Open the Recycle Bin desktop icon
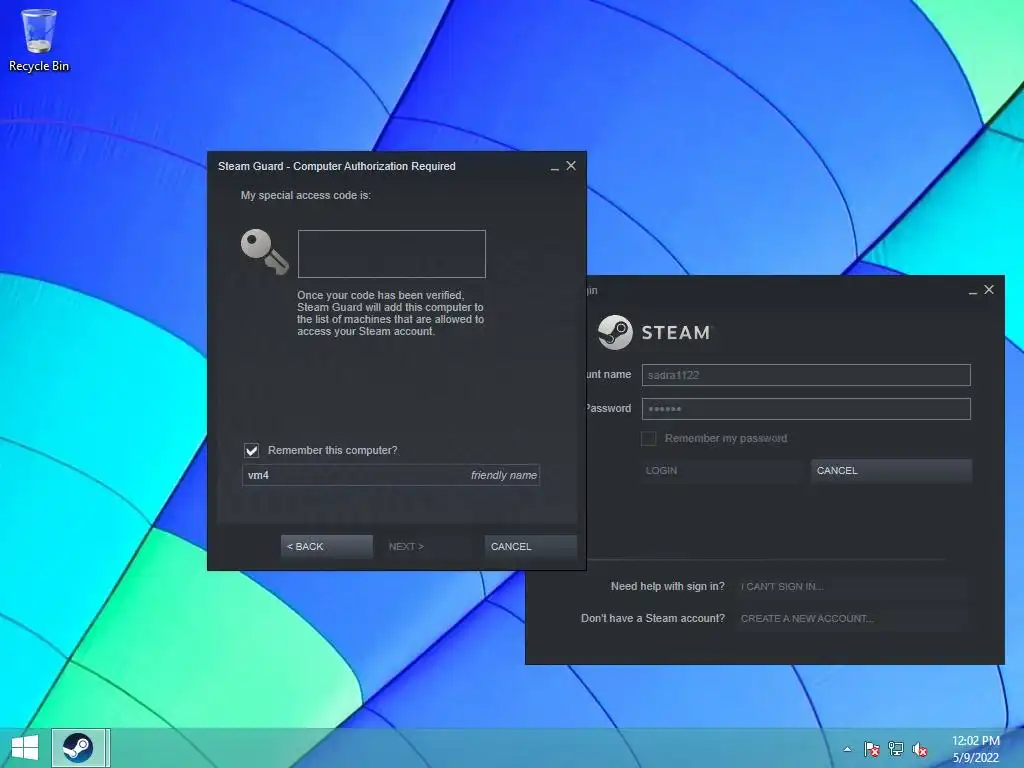This screenshot has width=1024, height=768. (39, 40)
